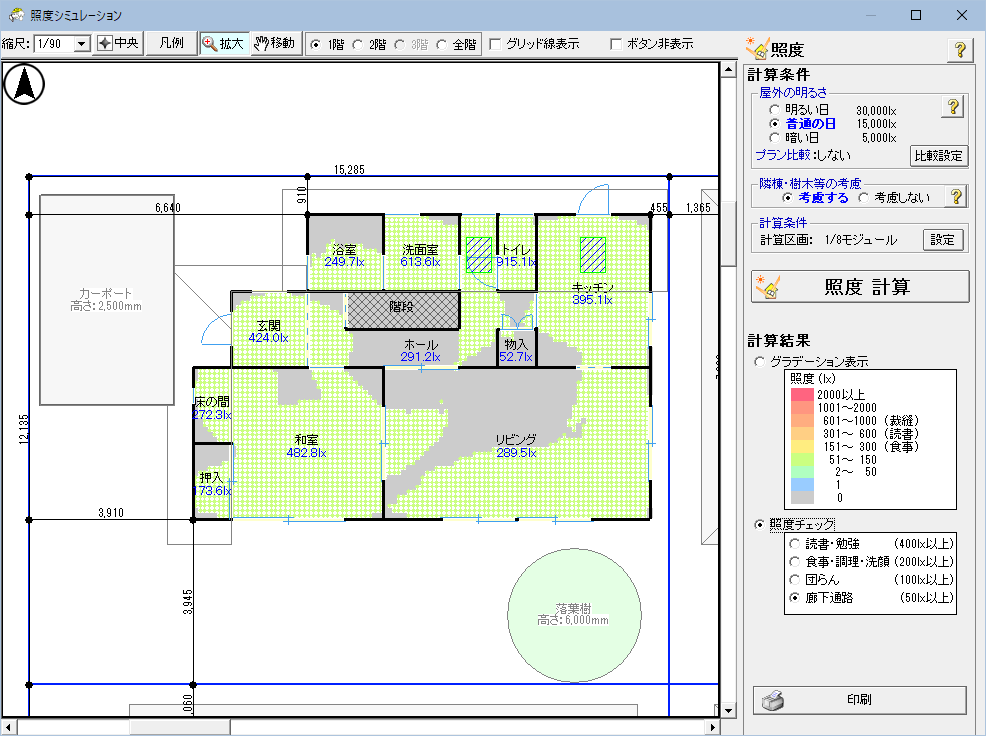The width and height of the screenshot is (986, 736).
Task: Select the 落葉樹 tree circle
Action: coord(574,615)
